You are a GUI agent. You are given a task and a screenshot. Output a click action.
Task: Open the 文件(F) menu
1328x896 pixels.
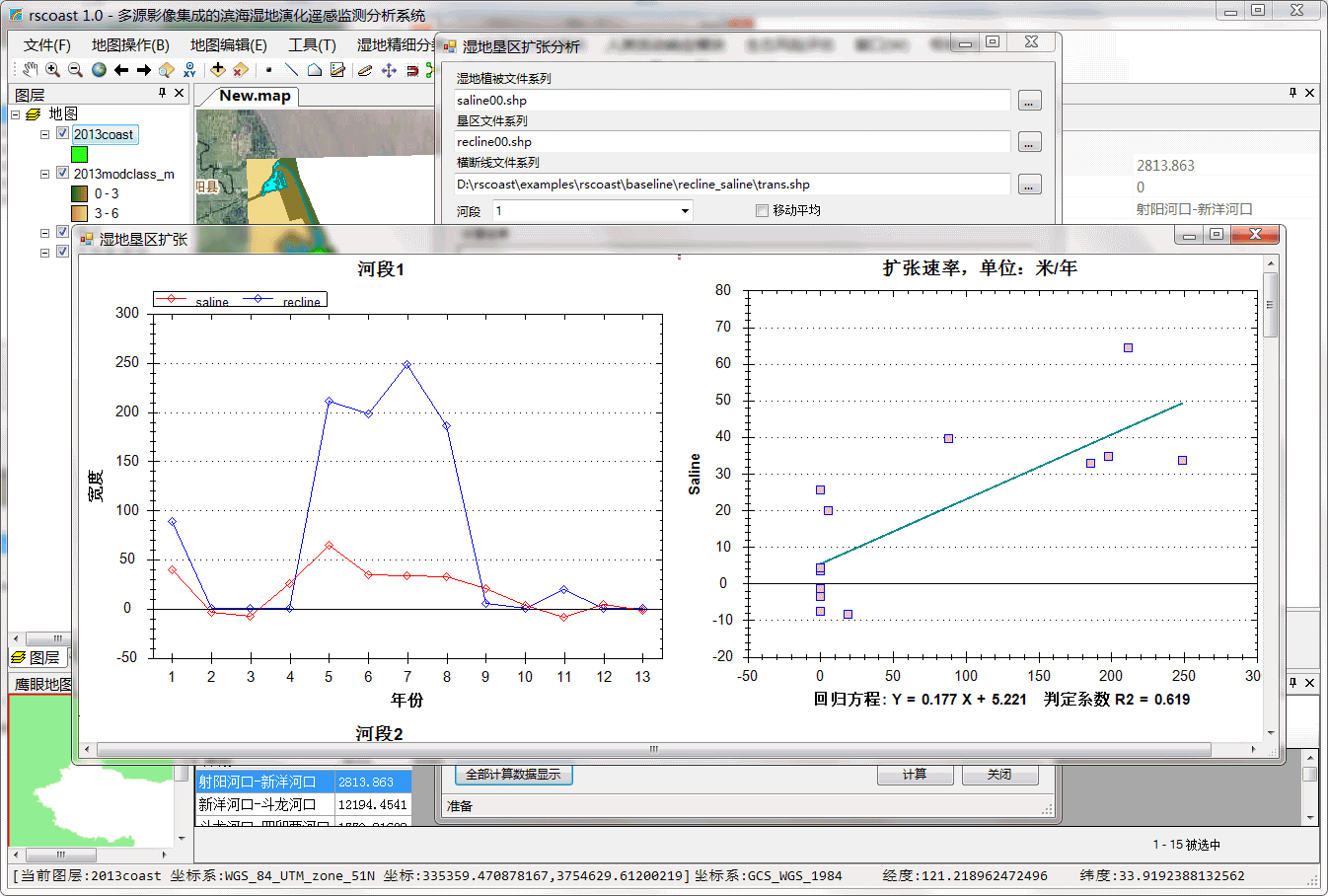click(x=47, y=45)
